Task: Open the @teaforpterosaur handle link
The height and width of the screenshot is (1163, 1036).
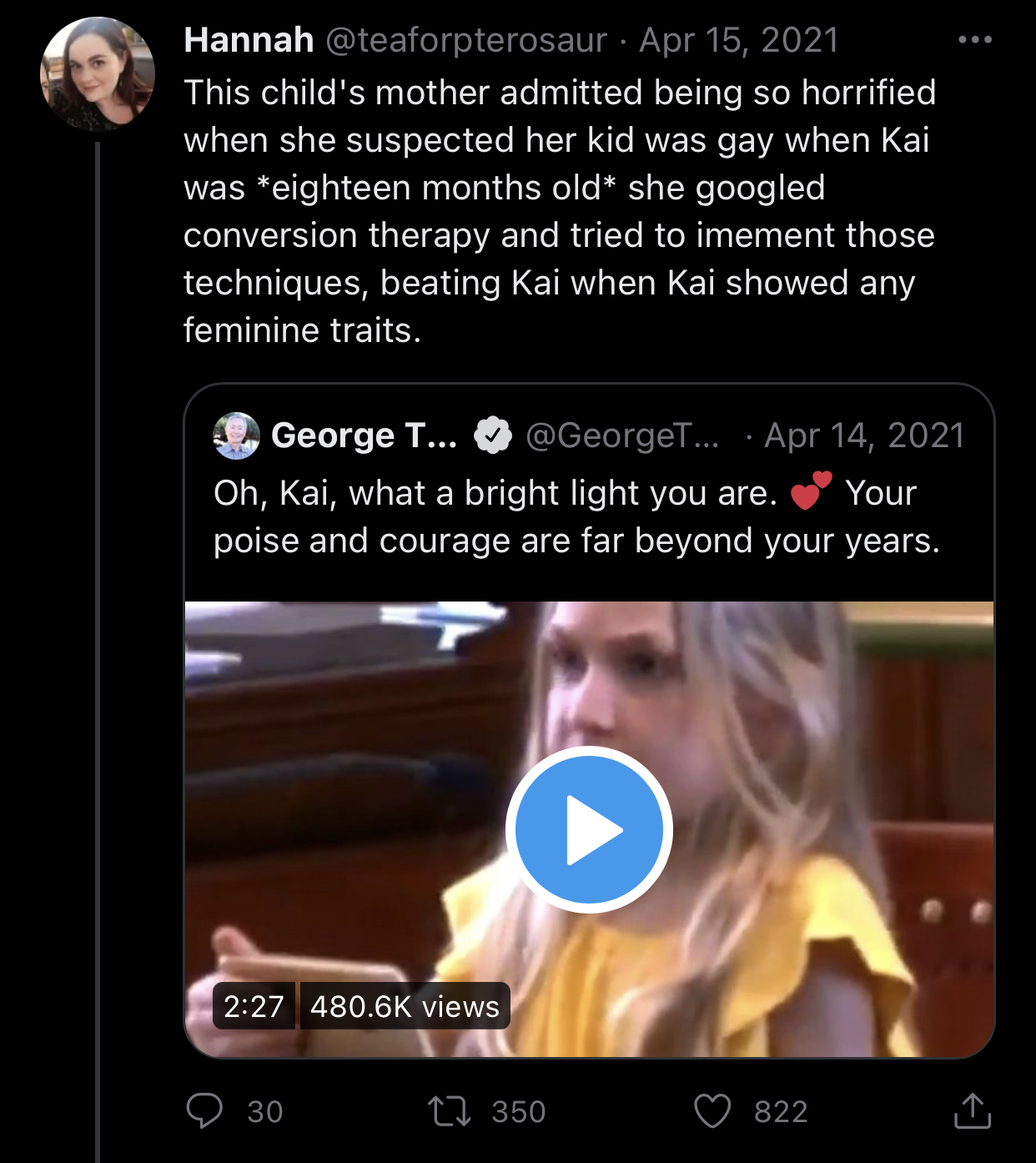Action: pos(465,40)
